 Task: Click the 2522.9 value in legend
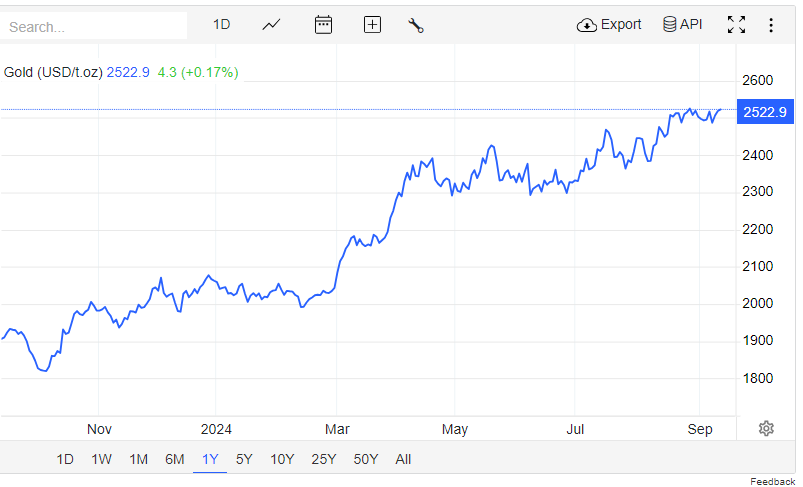click(128, 72)
